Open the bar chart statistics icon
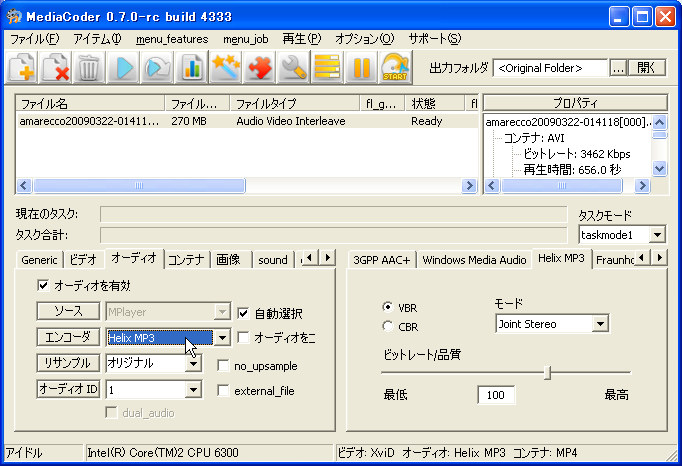 192,68
